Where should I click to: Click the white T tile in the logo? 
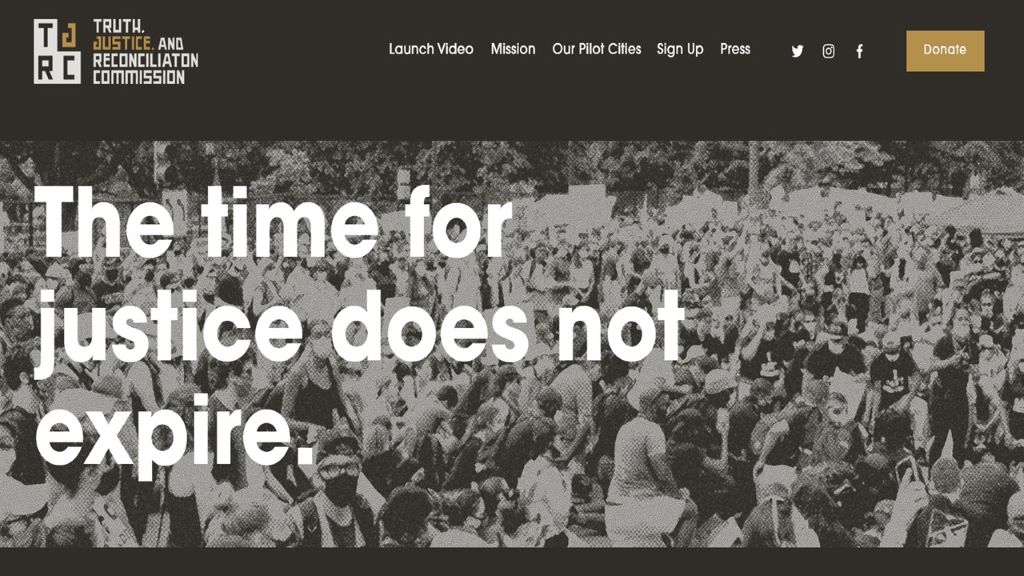[45, 35]
